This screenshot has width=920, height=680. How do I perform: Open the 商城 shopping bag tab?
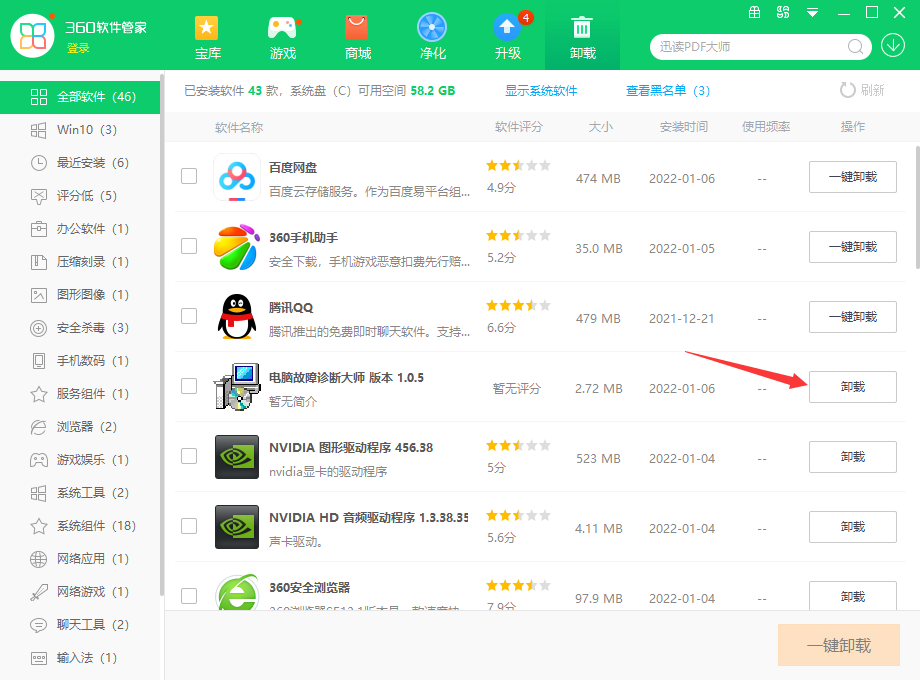point(357,38)
